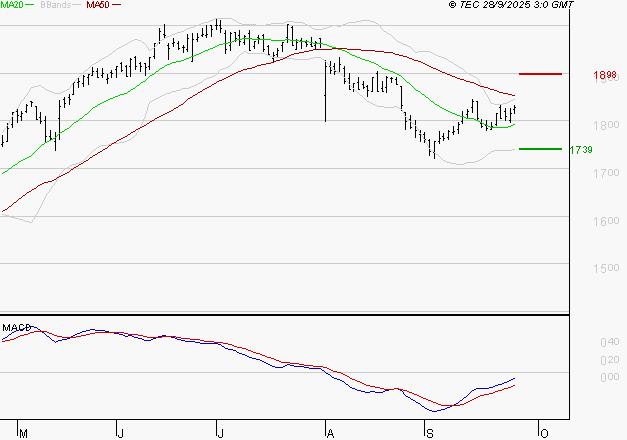The height and width of the screenshot is (440, 627).
Task: Click the S month marker on time axis
Action: point(430,434)
